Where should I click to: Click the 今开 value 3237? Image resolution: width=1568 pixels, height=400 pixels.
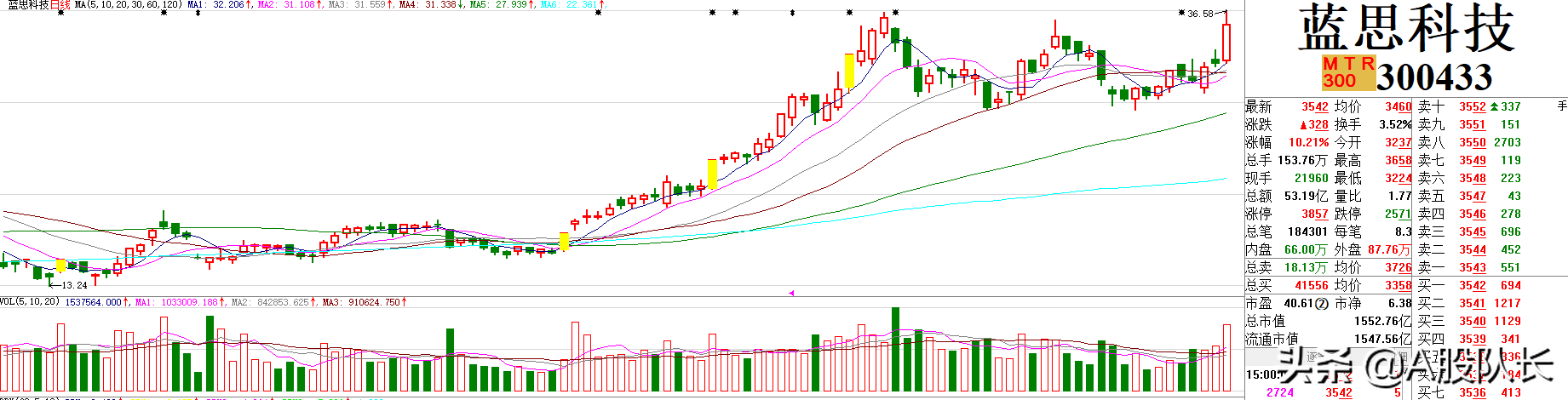[x=1398, y=142]
